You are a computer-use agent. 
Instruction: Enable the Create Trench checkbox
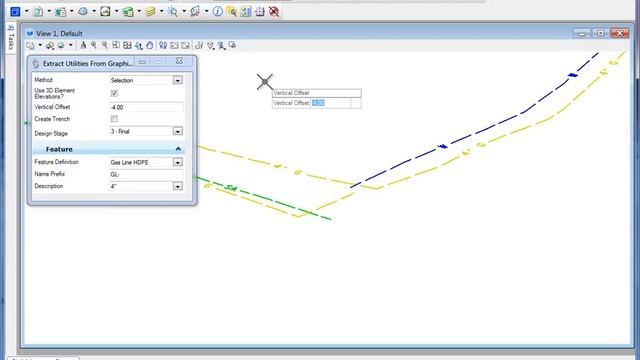[x=114, y=119]
